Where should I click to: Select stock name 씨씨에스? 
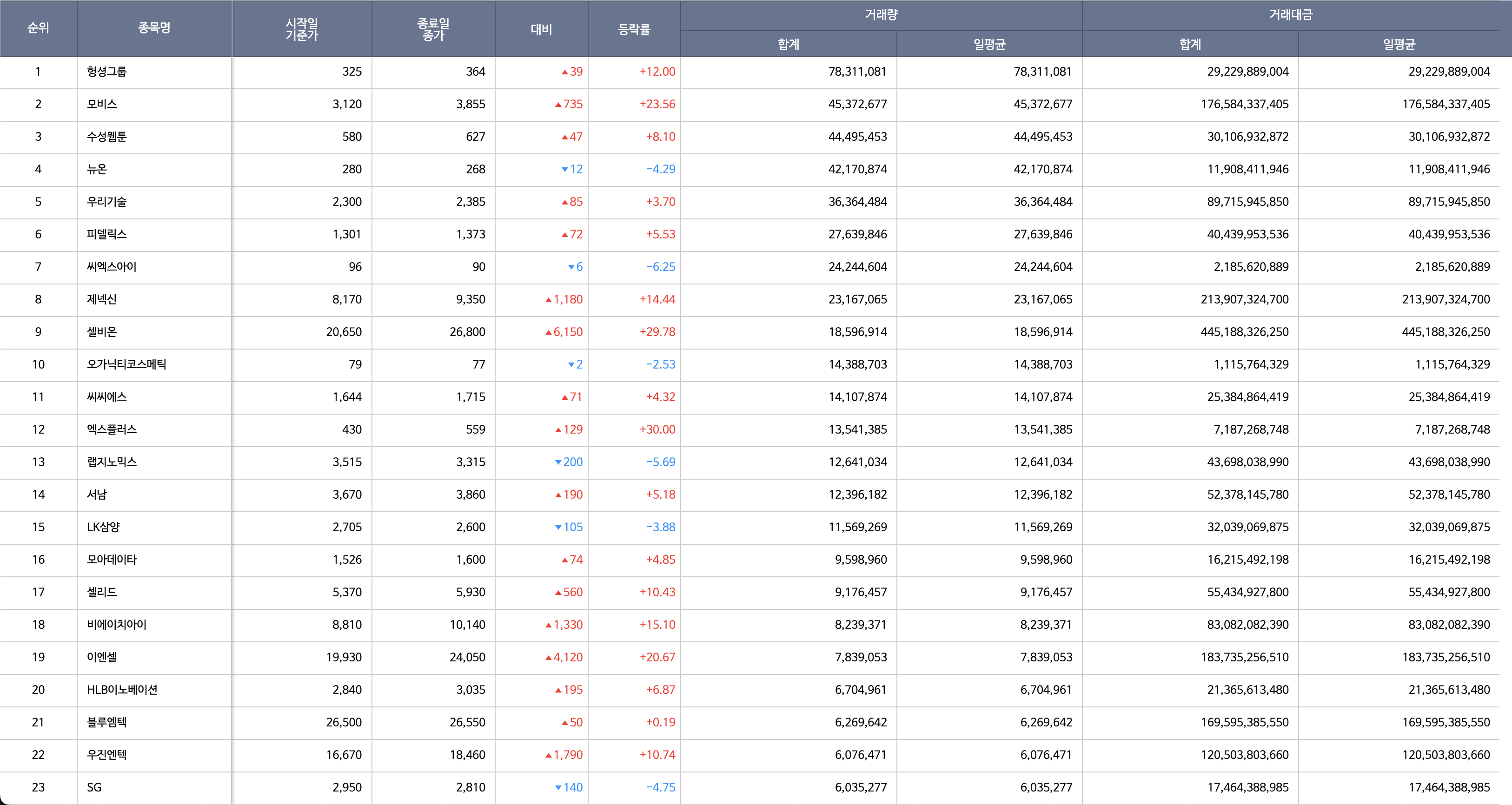pos(107,397)
